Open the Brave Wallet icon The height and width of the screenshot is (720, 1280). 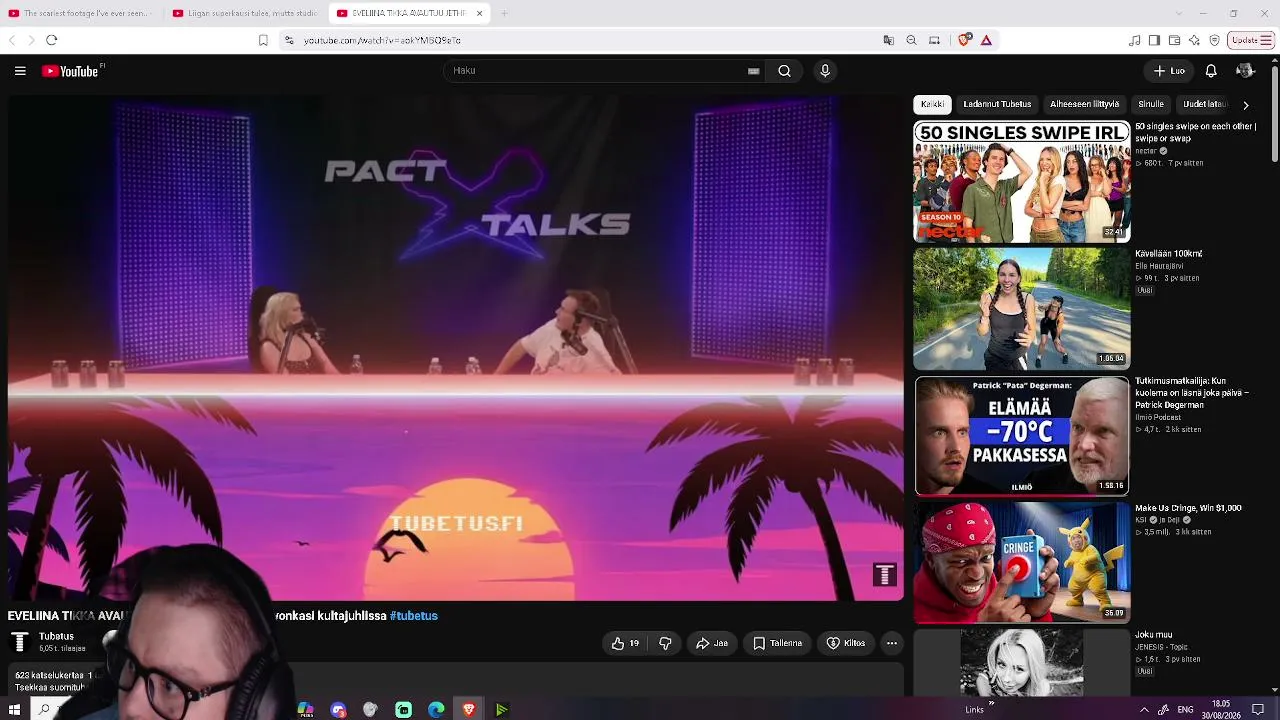(x=1174, y=40)
